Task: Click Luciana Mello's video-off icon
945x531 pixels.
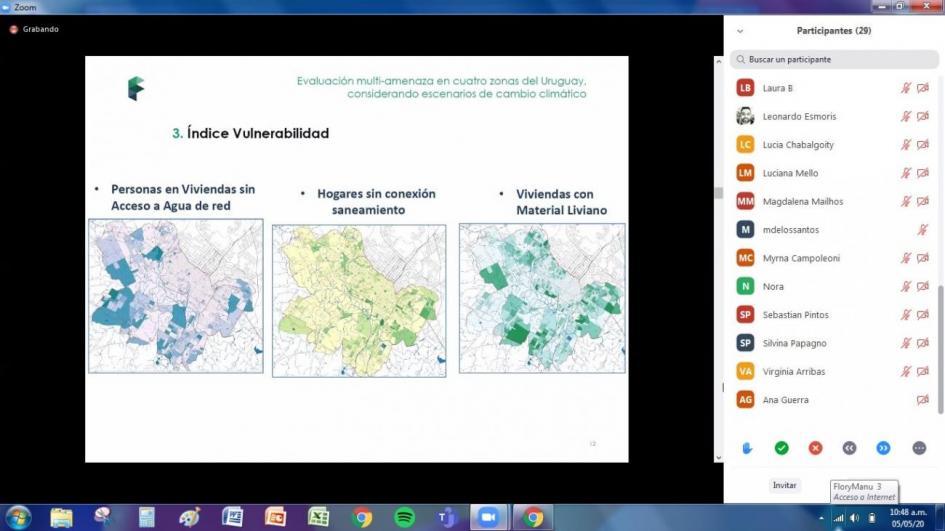Action: (923, 173)
